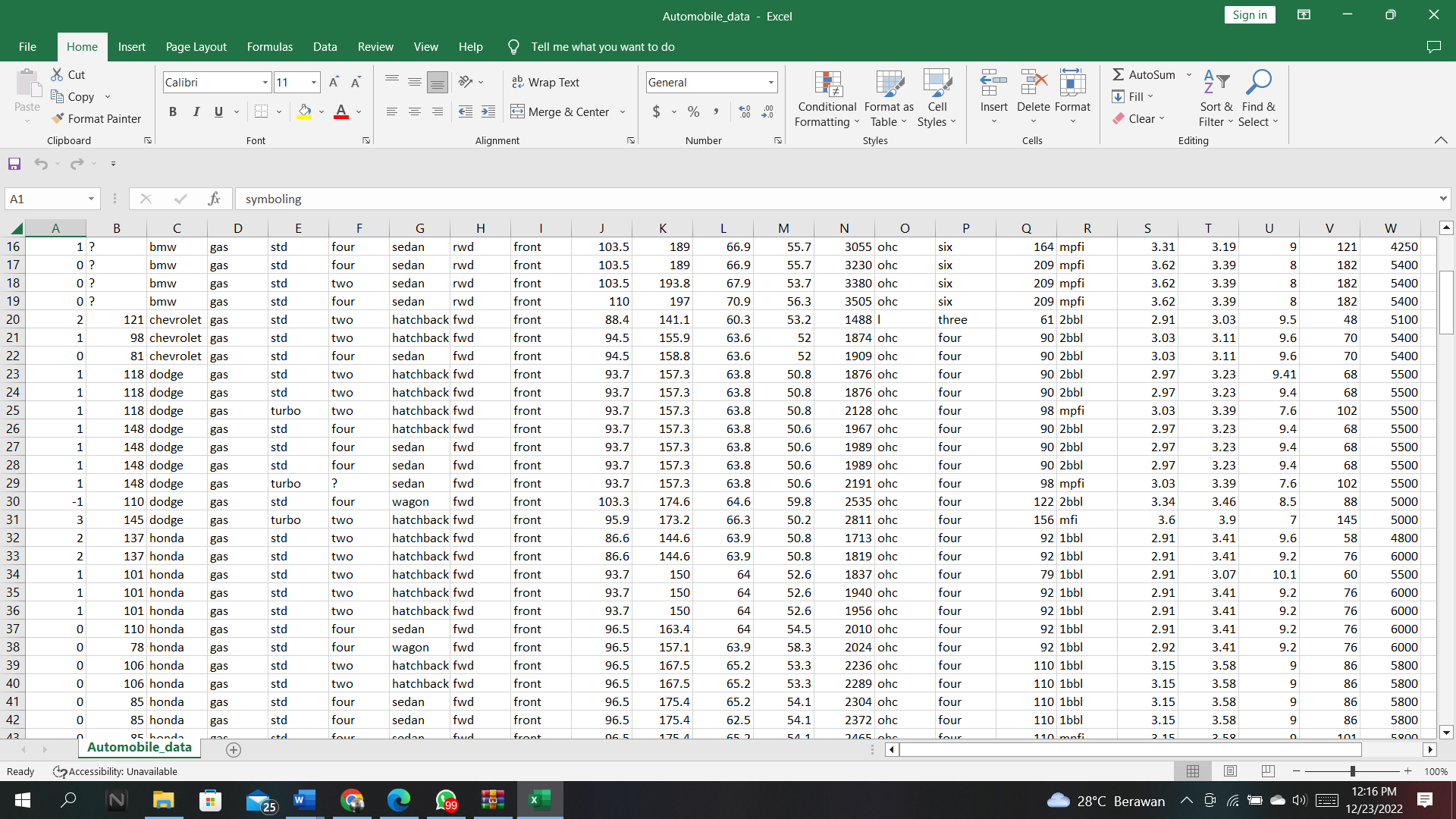Open Sort & Filter menu
The width and height of the screenshot is (1456, 819).
tap(1216, 99)
